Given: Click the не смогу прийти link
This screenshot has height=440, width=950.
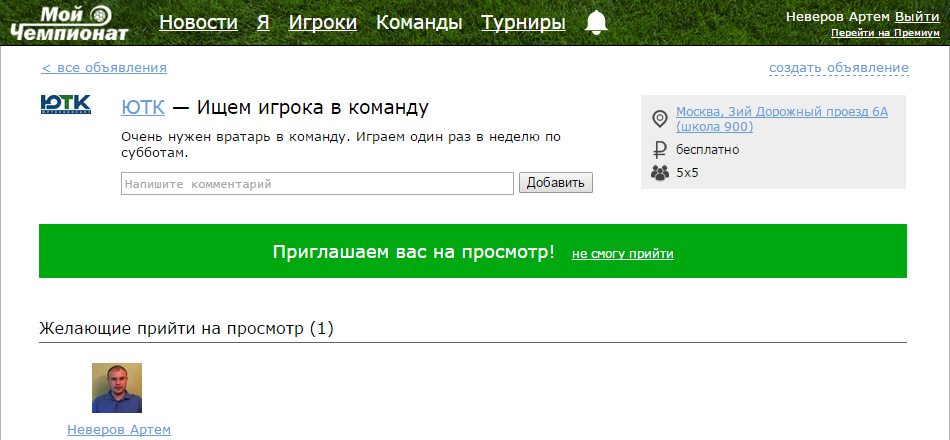Looking at the screenshot, I should point(622,254).
